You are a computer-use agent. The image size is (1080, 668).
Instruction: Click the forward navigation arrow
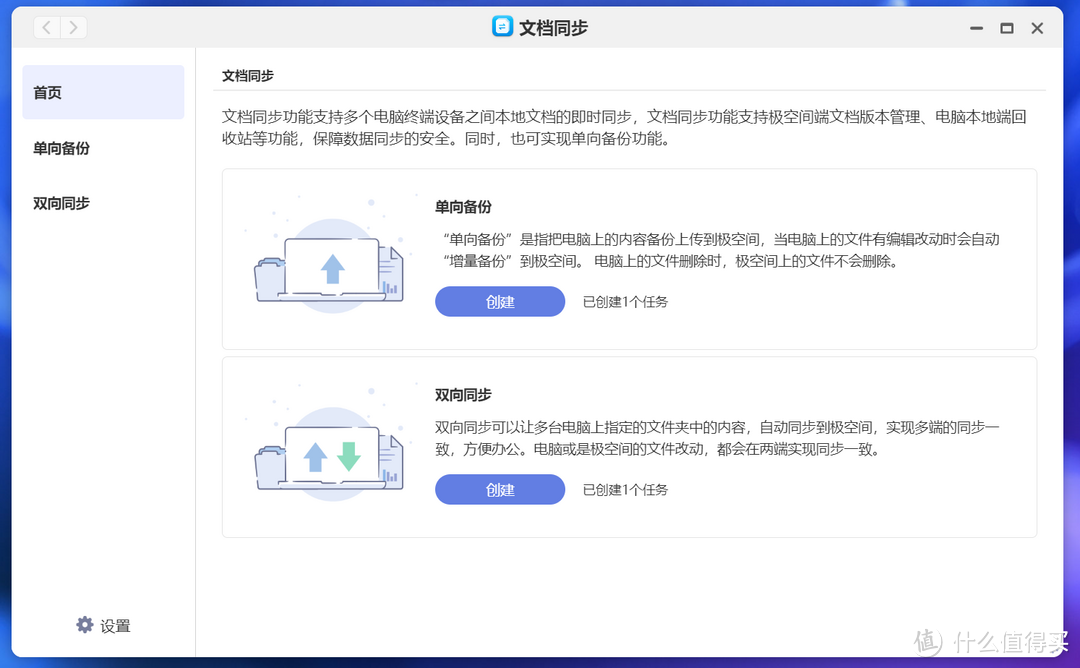click(x=74, y=27)
